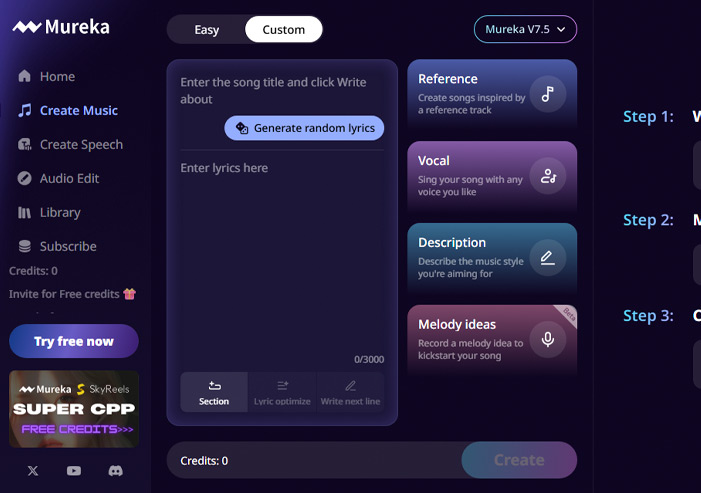Open Create Speech in sidebar
The width and height of the screenshot is (701, 493).
tap(80, 145)
